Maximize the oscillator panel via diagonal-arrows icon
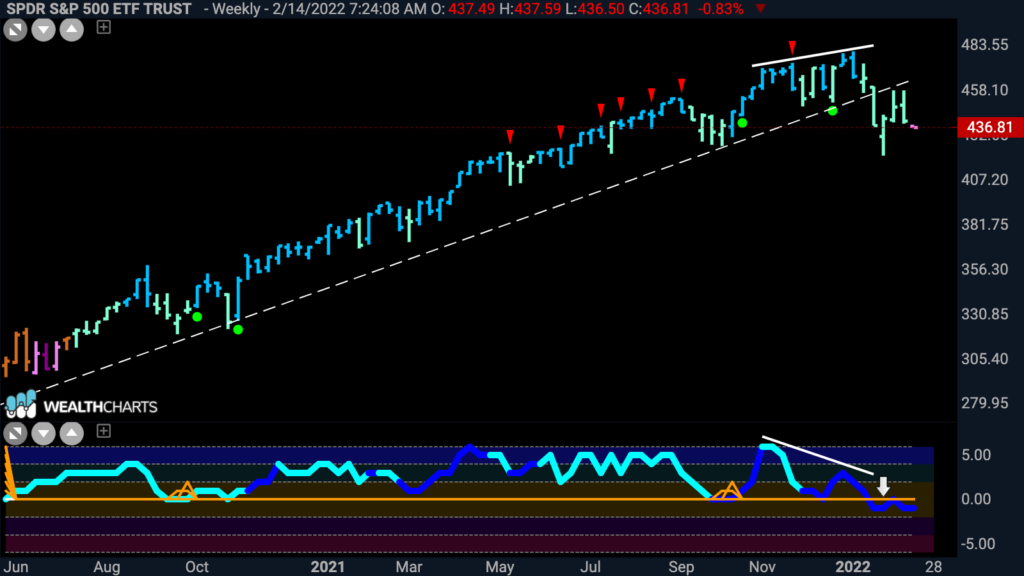The image size is (1024, 576). pyautogui.click(x=15, y=432)
